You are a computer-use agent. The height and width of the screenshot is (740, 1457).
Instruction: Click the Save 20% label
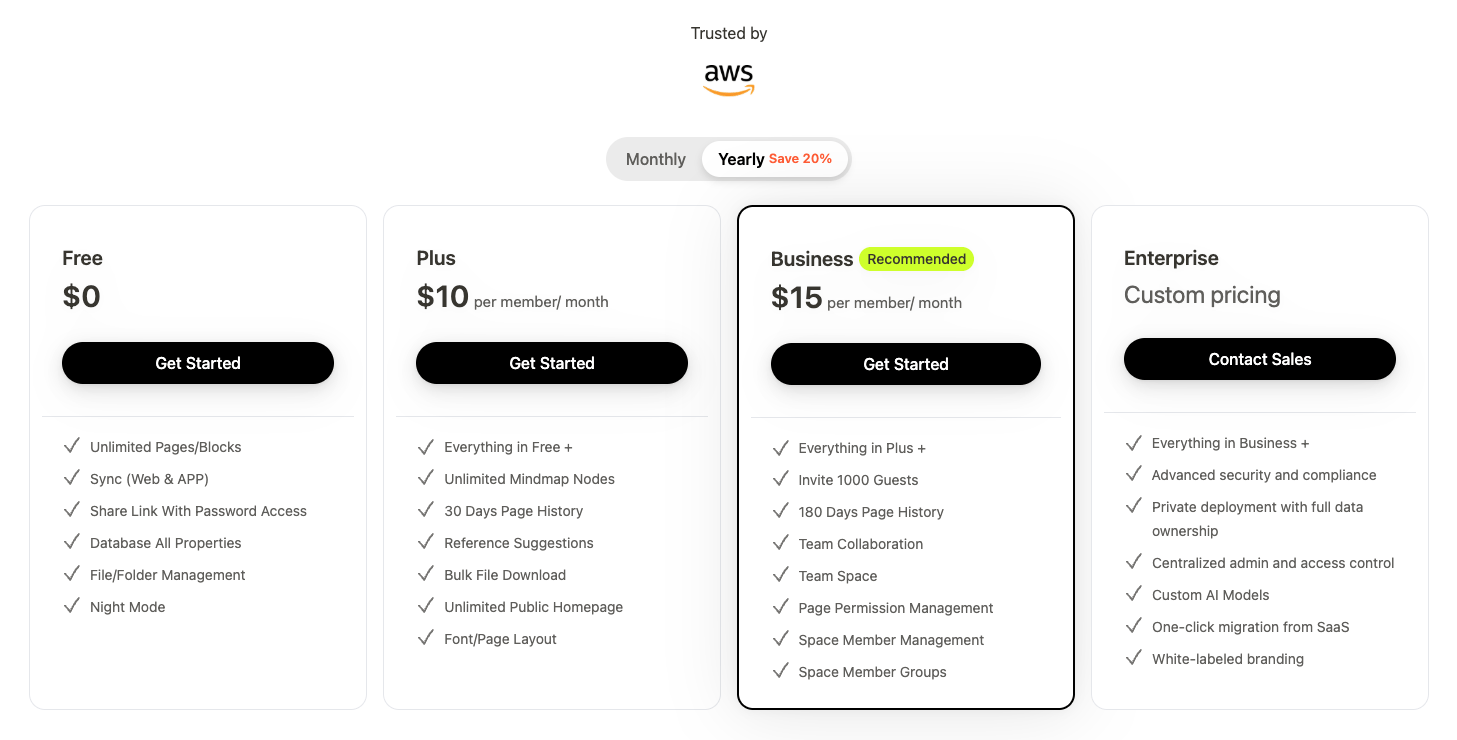800,159
